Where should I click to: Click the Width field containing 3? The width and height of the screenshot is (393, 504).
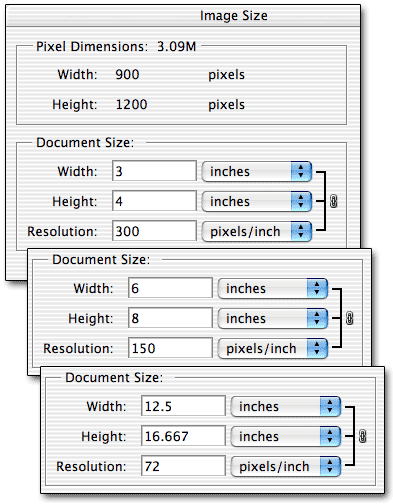pyautogui.click(x=154, y=171)
